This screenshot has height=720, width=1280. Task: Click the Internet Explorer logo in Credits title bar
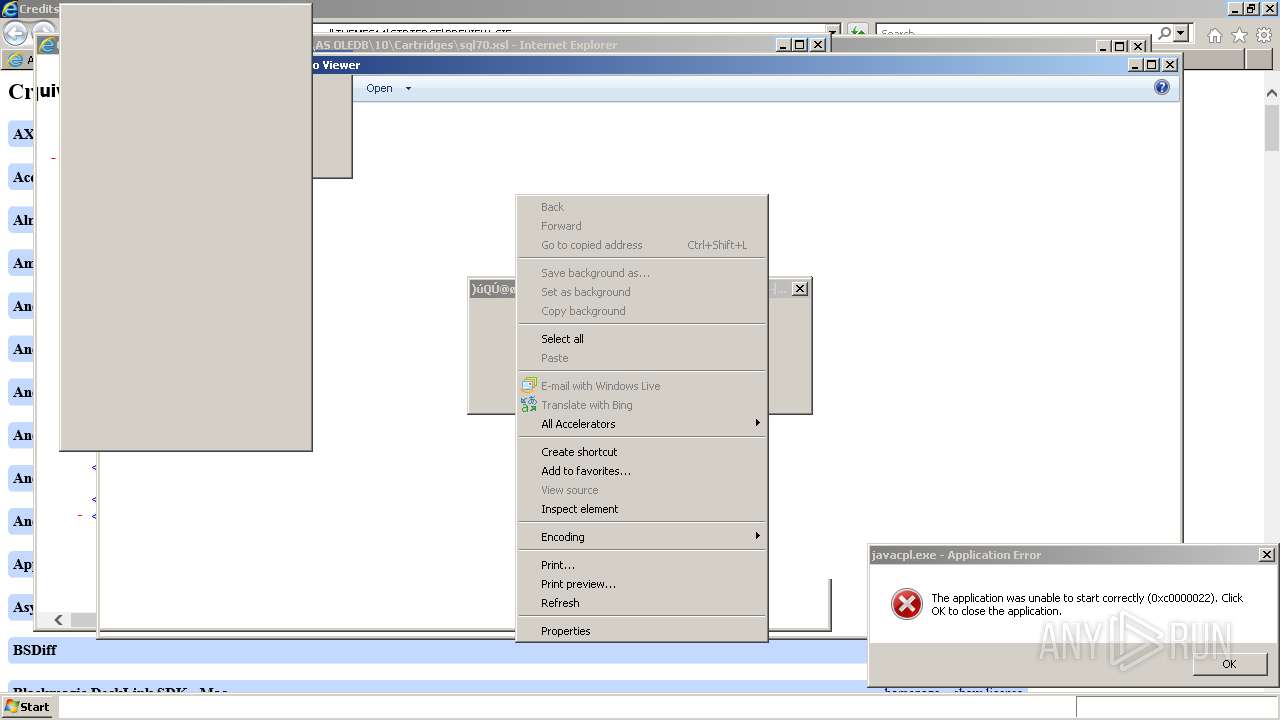point(9,9)
